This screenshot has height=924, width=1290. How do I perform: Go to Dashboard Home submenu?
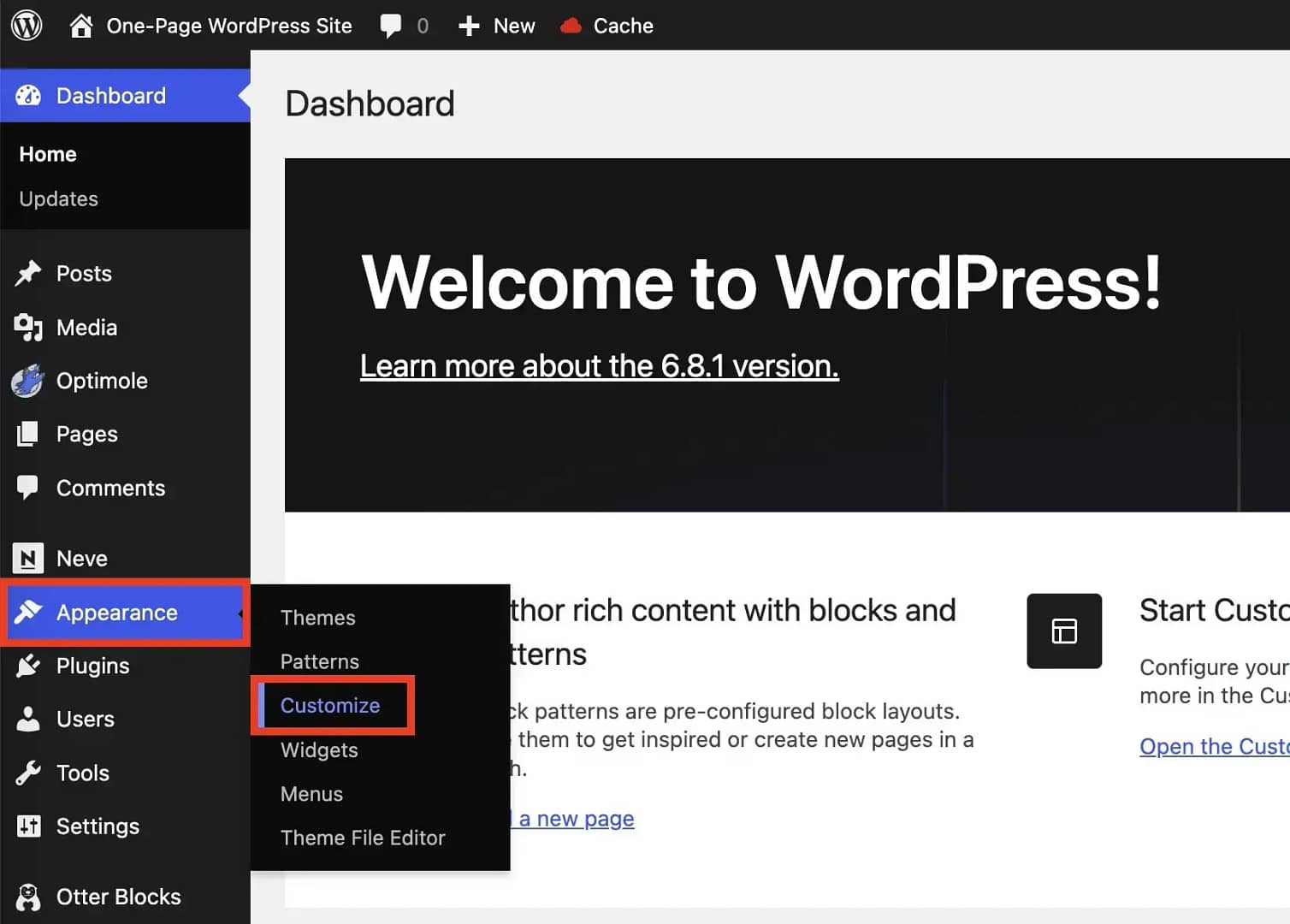tap(48, 155)
